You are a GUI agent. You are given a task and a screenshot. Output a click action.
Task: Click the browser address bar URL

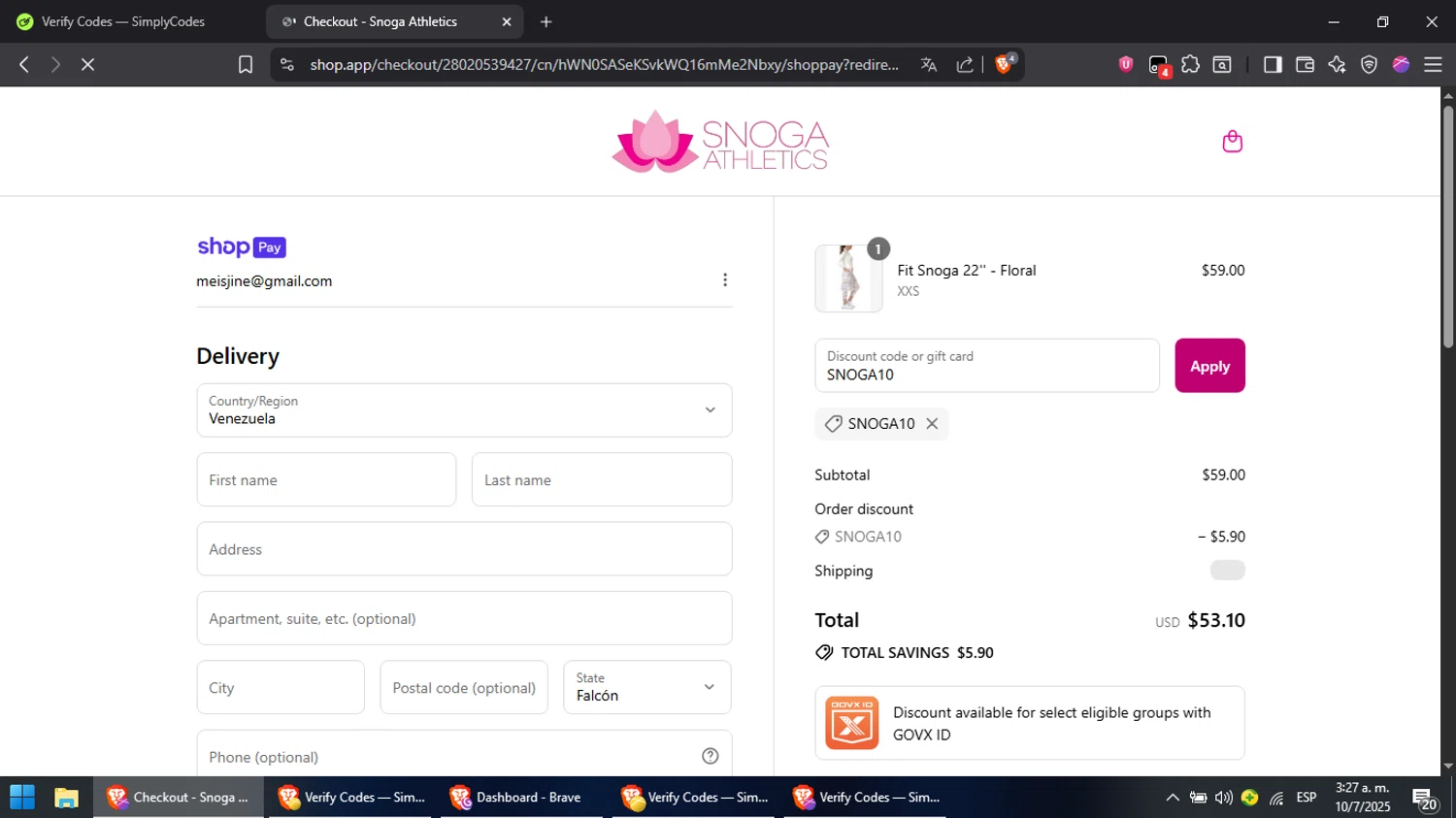[x=604, y=64]
